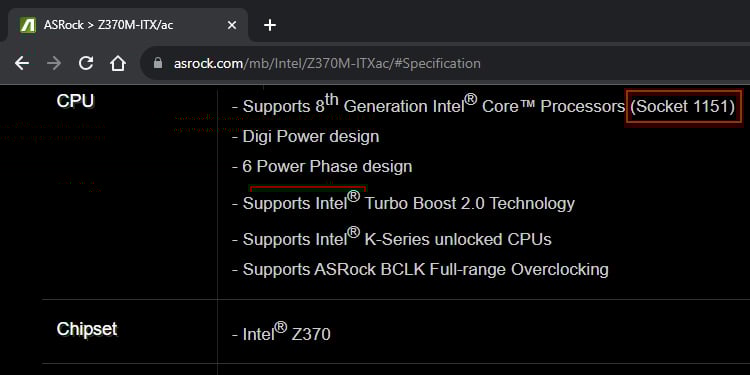Image resolution: width=750 pixels, height=375 pixels.
Task: Reload the ASRock specification page
Action: click(86, 63)
